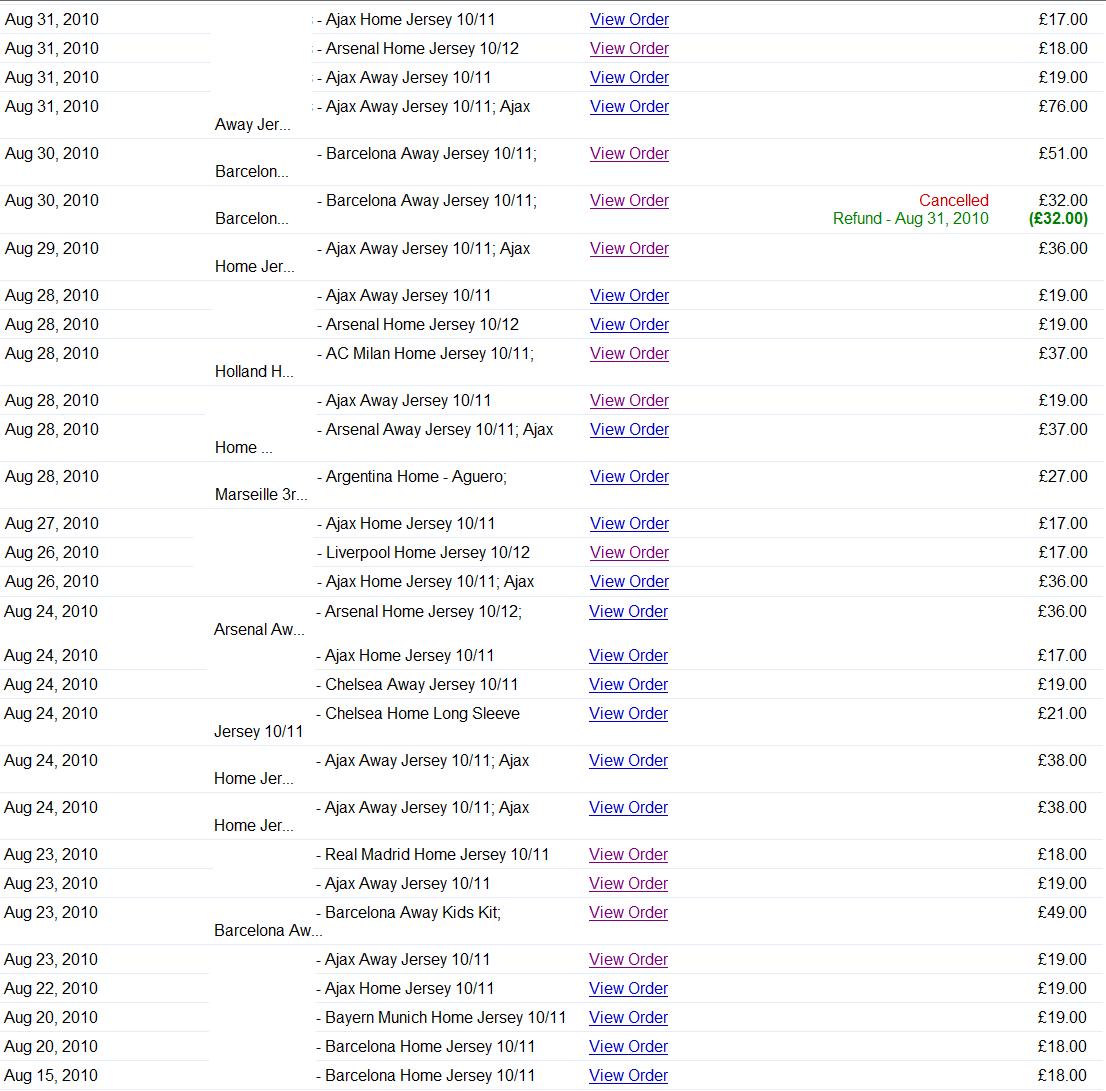Click 'AC Milan Home Jersey 10/11;' item text
The image size is (1106, 1091).
coord(430,354)
